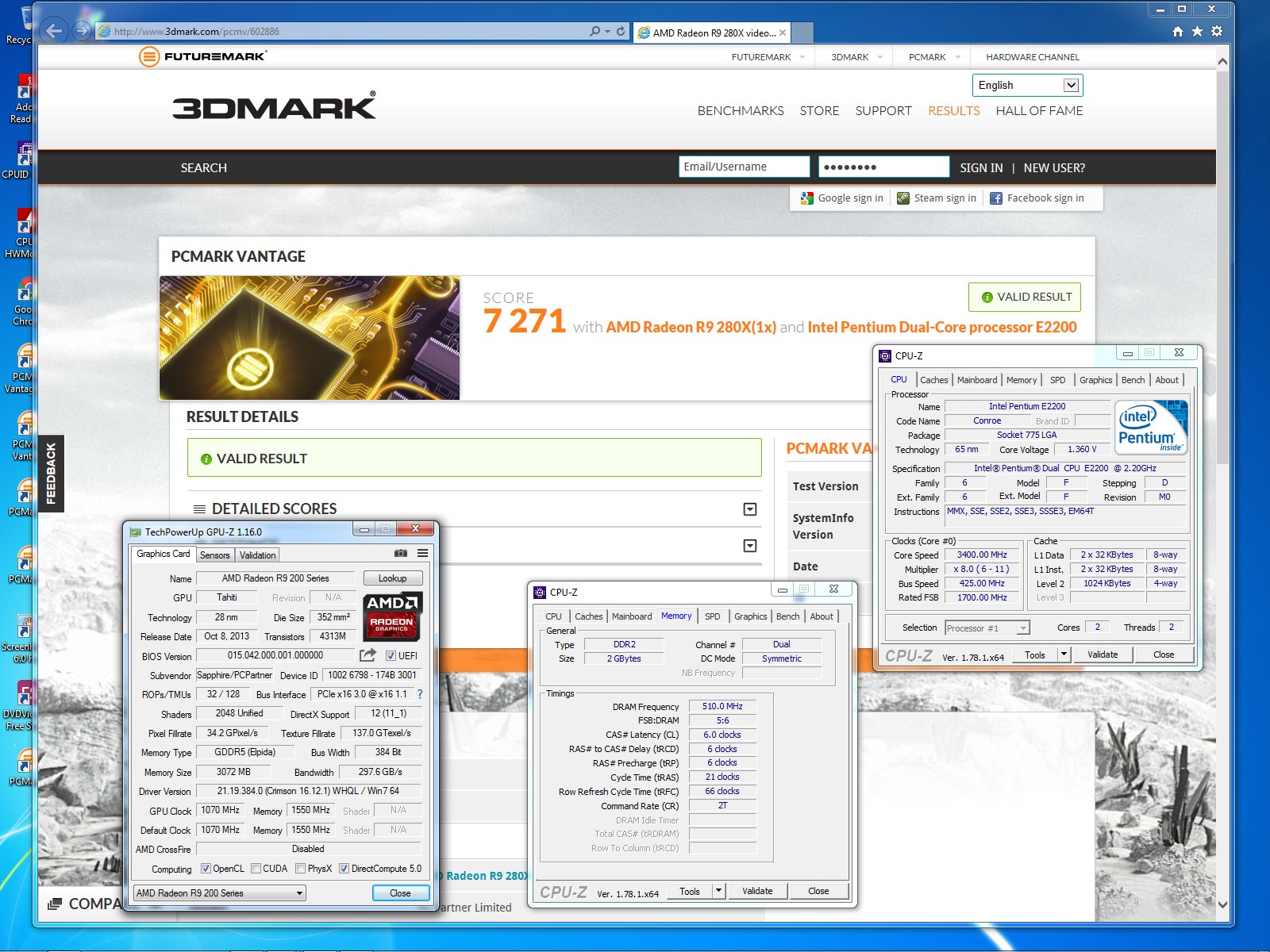The image size is (1270, 952).
Task: Click the GPU-Z screenshot camera icon
Action: [x=401, y=553]
